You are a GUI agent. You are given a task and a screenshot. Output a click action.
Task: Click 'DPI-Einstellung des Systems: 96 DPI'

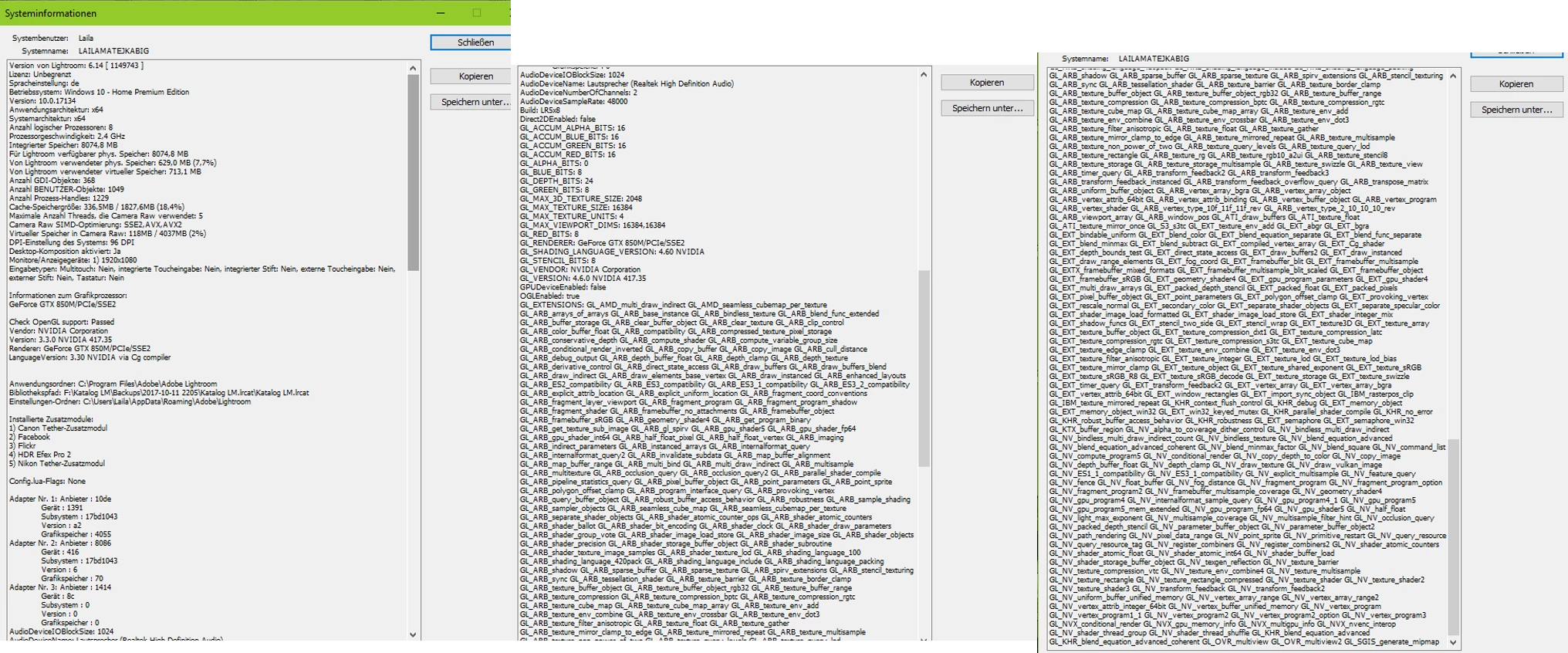72,242
